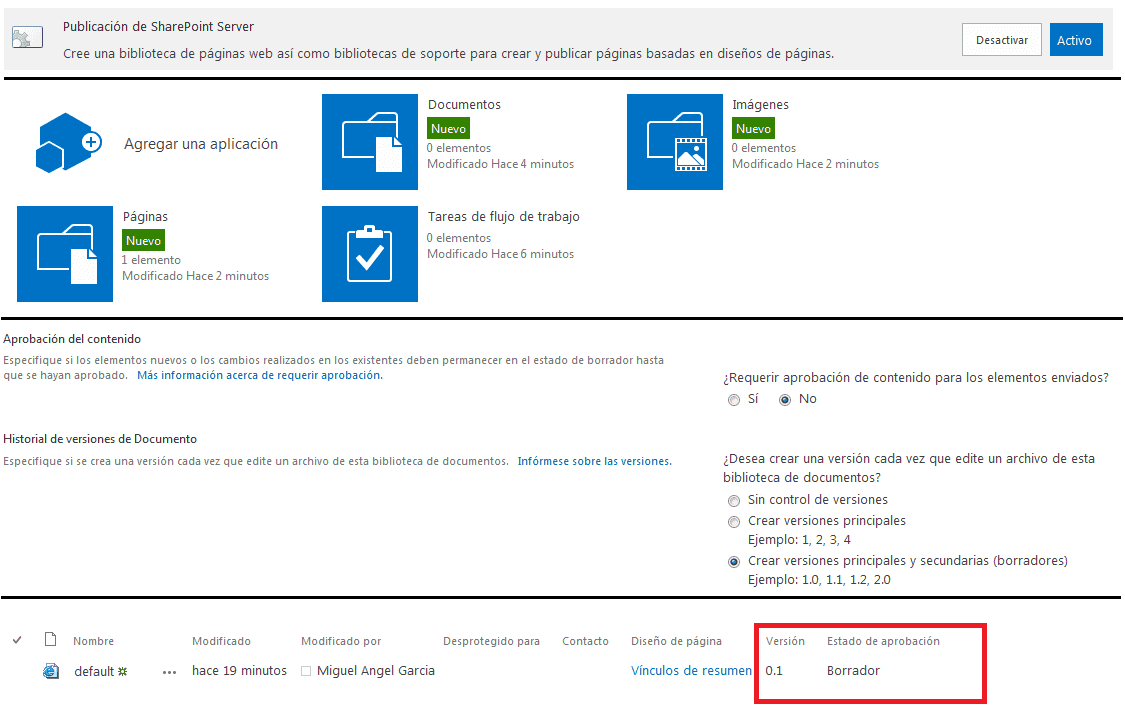The width and height of the screenshot is (1125, 718).
Task: Open the Agregar una aplicación link
Action: tap(201, 144)
